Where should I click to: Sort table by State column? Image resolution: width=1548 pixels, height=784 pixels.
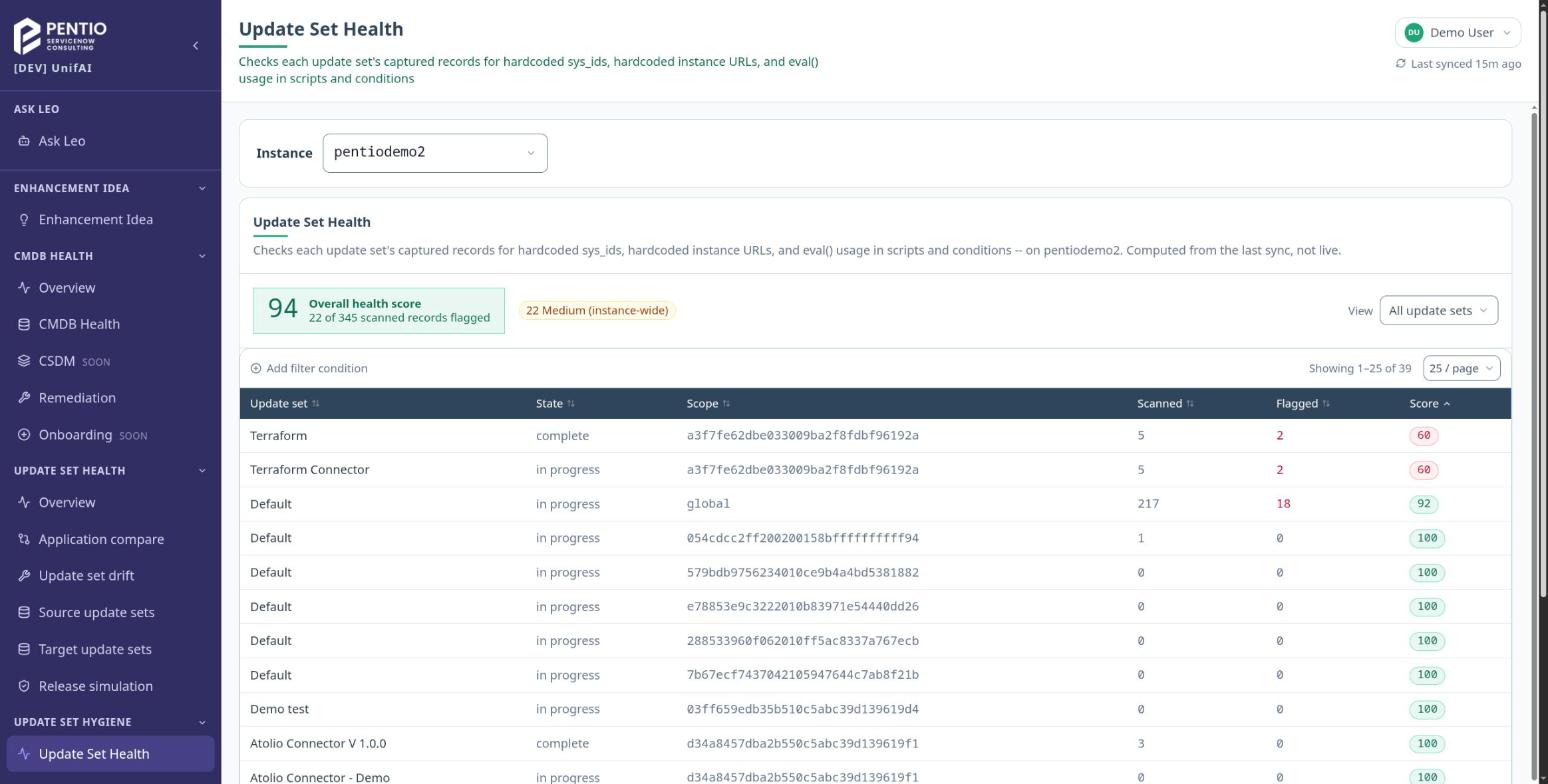(x=555, y=404)
